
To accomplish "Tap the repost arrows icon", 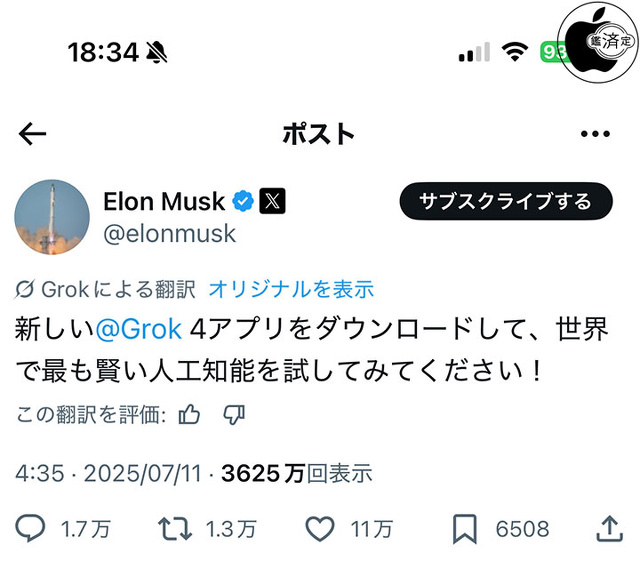I will pos(175,528).
